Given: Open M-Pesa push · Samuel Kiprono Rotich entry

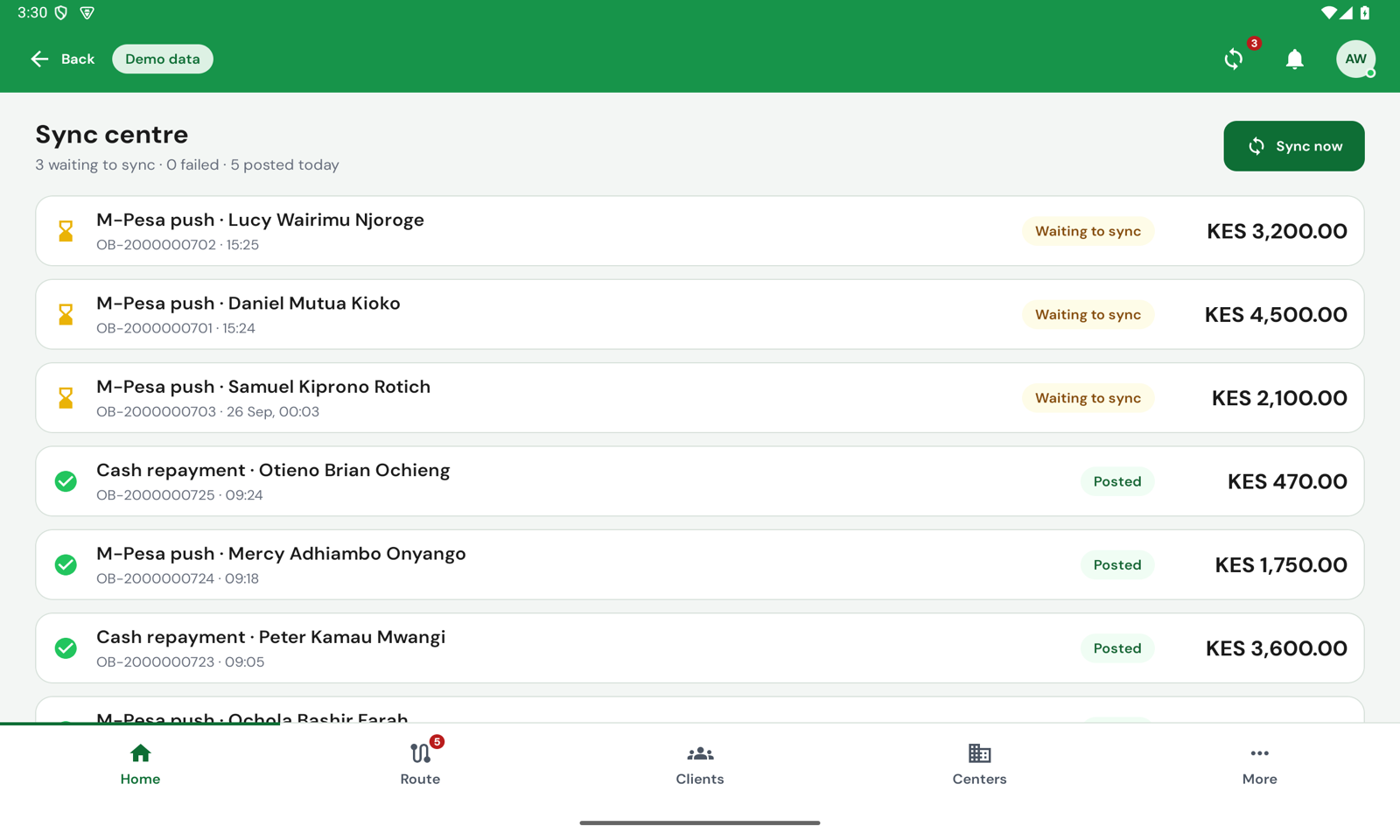Looking at the screenshot, I should point(700,398).
